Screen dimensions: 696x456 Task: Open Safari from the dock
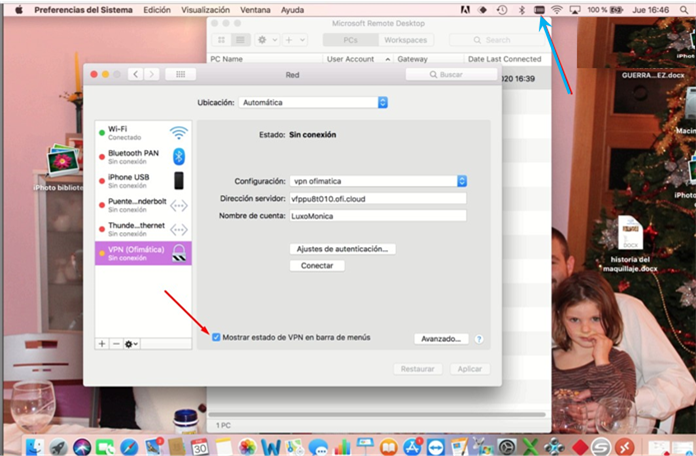(x=129, y=446)
